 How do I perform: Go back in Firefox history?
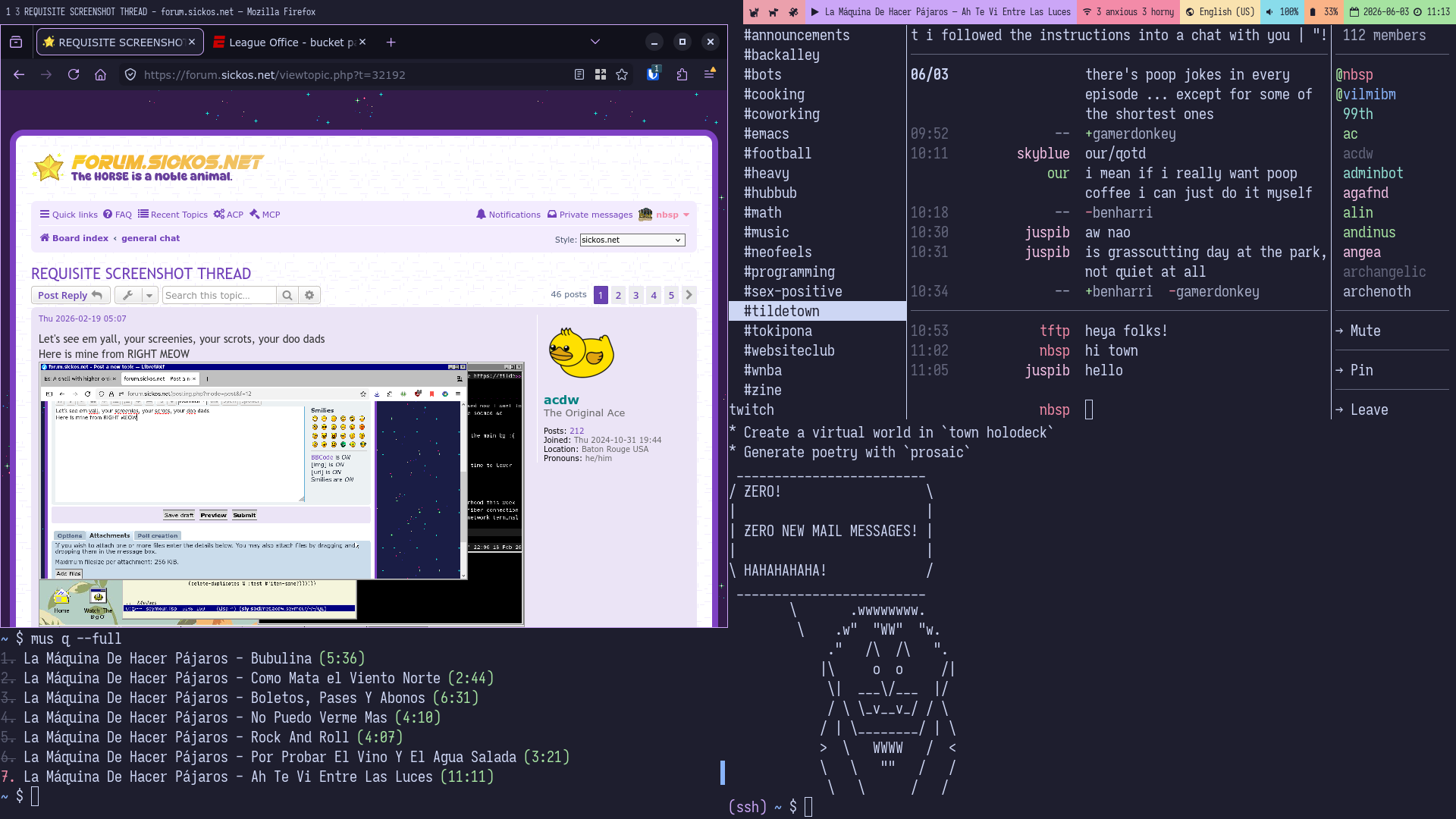pos(19,74)
